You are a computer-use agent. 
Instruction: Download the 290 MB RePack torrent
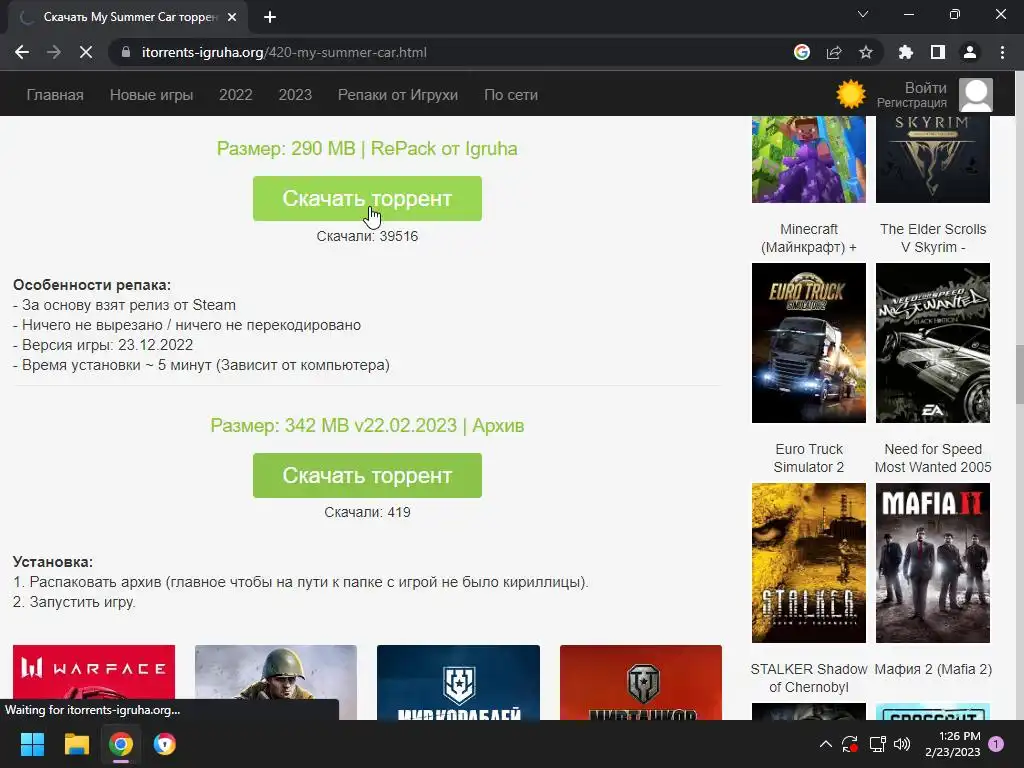[367, 199]
